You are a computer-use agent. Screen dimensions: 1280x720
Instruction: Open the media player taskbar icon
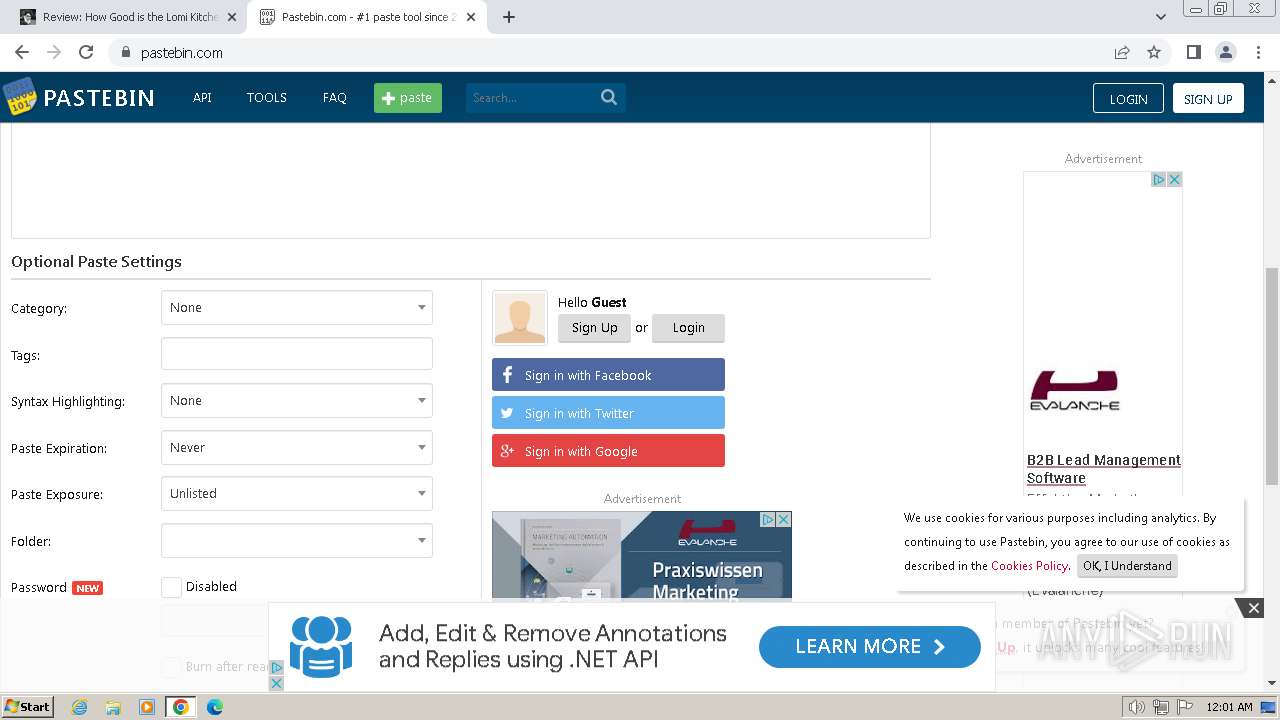146,707
